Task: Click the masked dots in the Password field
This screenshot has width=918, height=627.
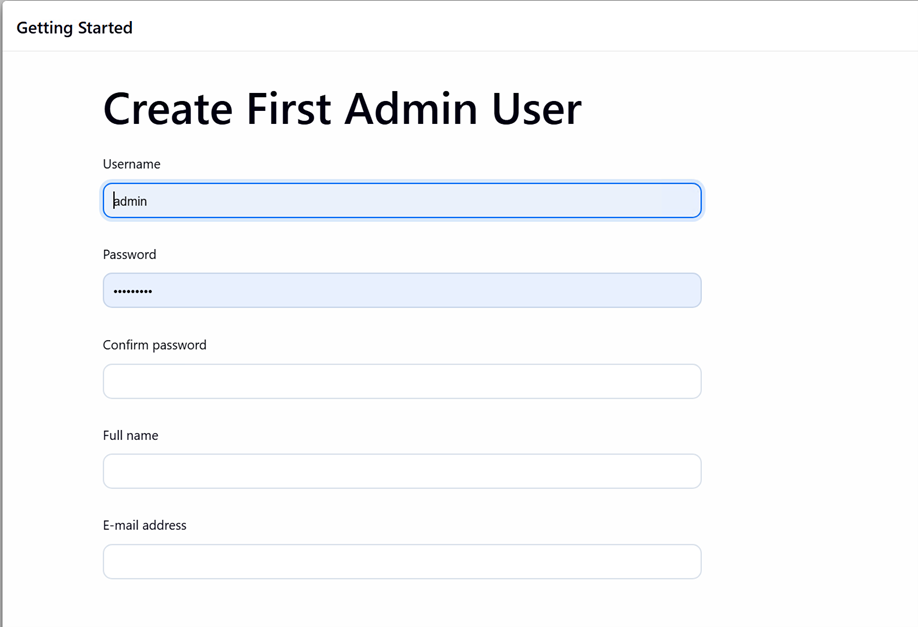Action: click(133, 291)
